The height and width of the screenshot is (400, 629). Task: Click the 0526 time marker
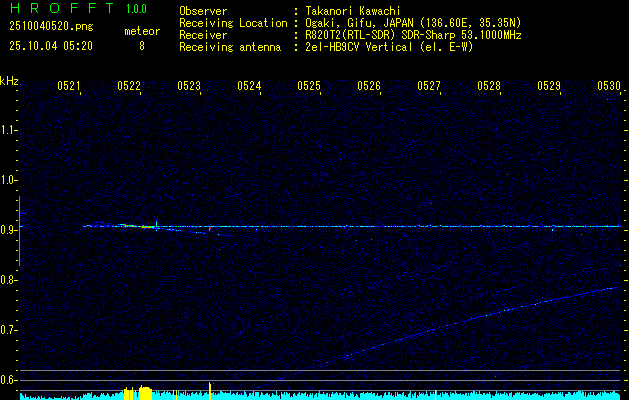(369, 85)
